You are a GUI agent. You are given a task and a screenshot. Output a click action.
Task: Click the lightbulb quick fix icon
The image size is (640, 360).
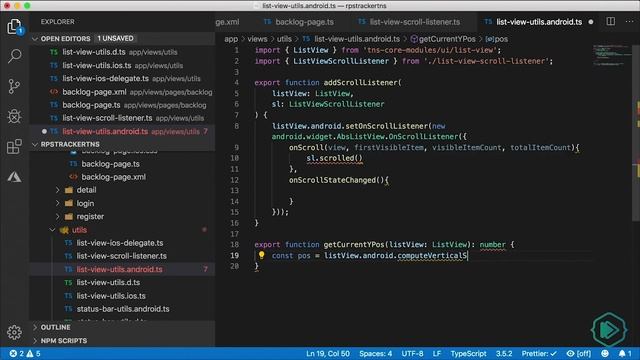pos(262,255)
